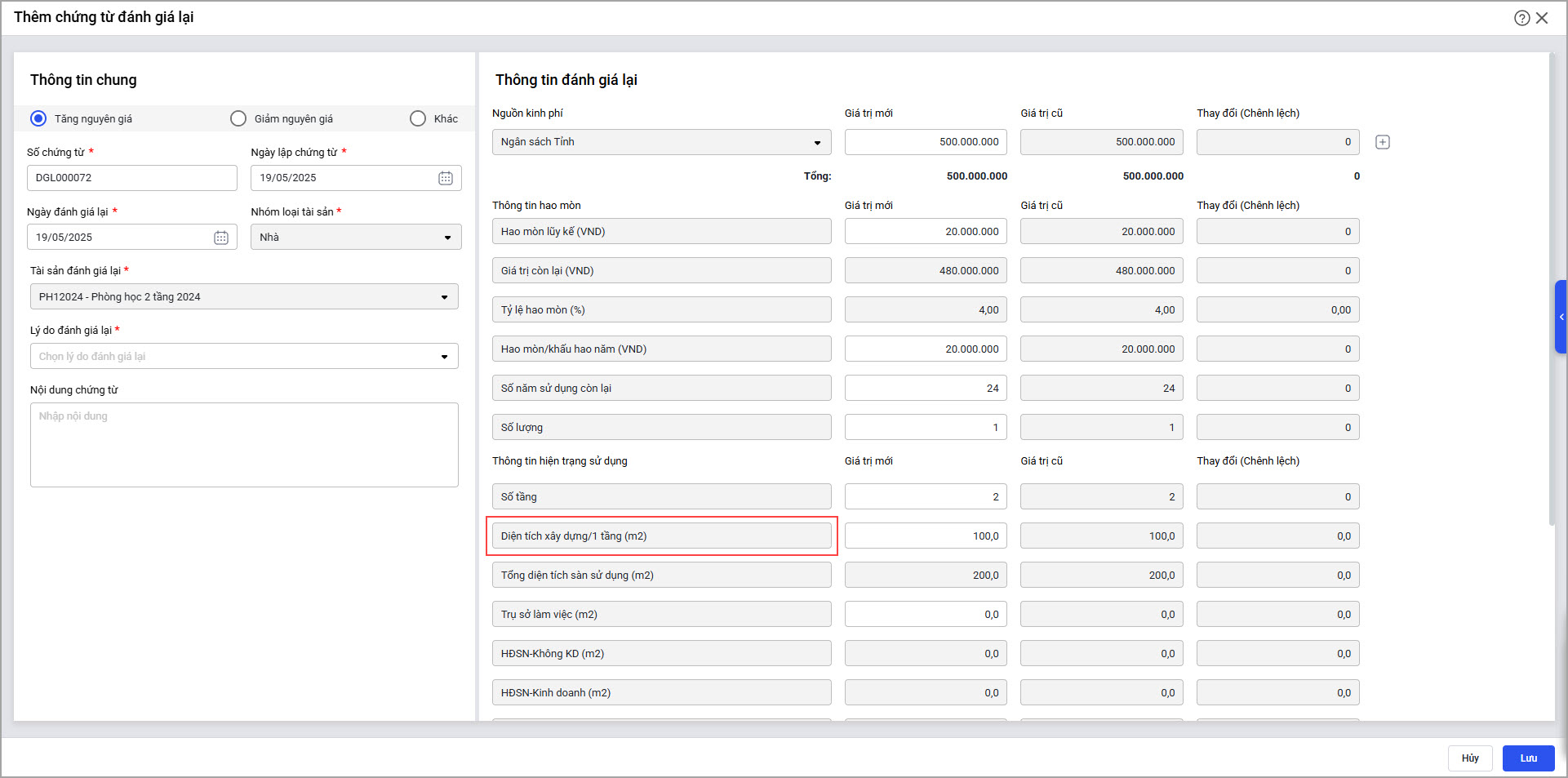Focus the Nội dung chứng từ text area
The image size is (1568, 778).
coord(244,445)
